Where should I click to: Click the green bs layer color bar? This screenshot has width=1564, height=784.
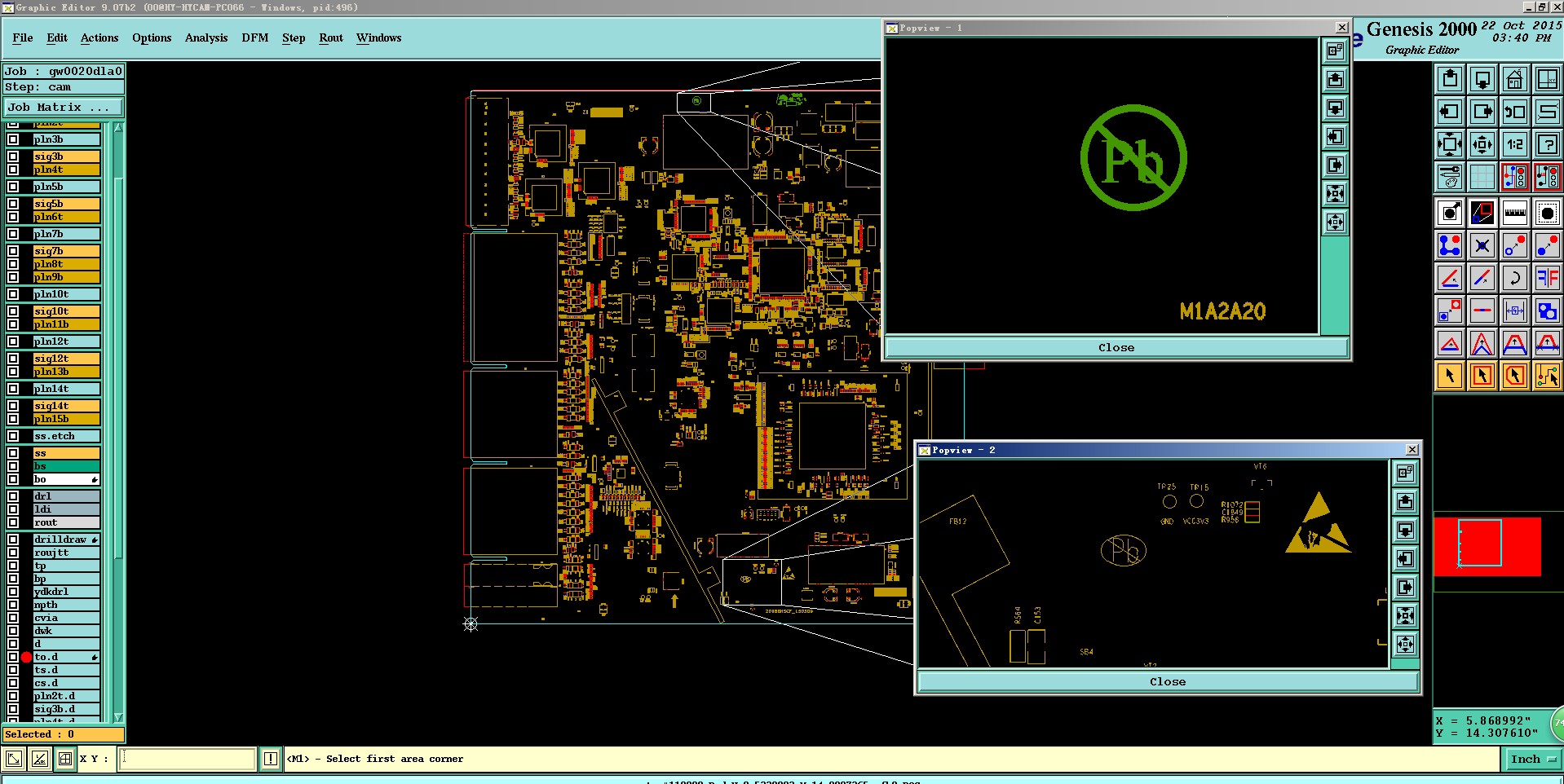click(x=66, y=466)
